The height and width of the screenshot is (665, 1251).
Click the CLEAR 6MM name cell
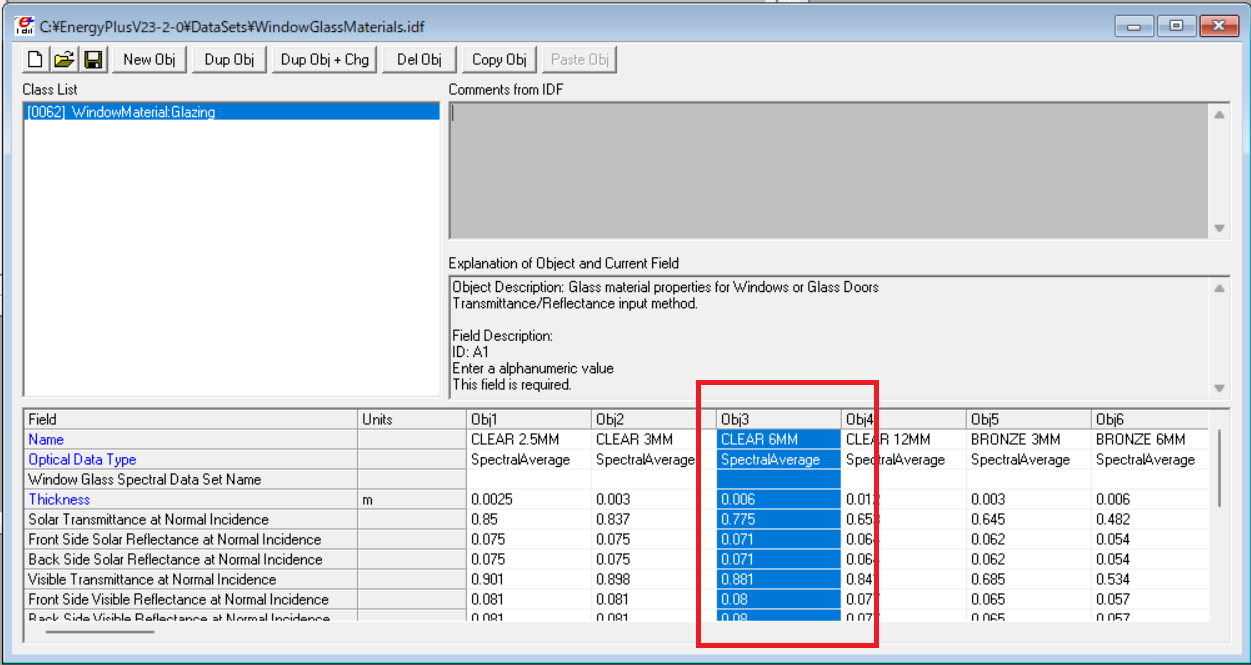coord(779,439)
